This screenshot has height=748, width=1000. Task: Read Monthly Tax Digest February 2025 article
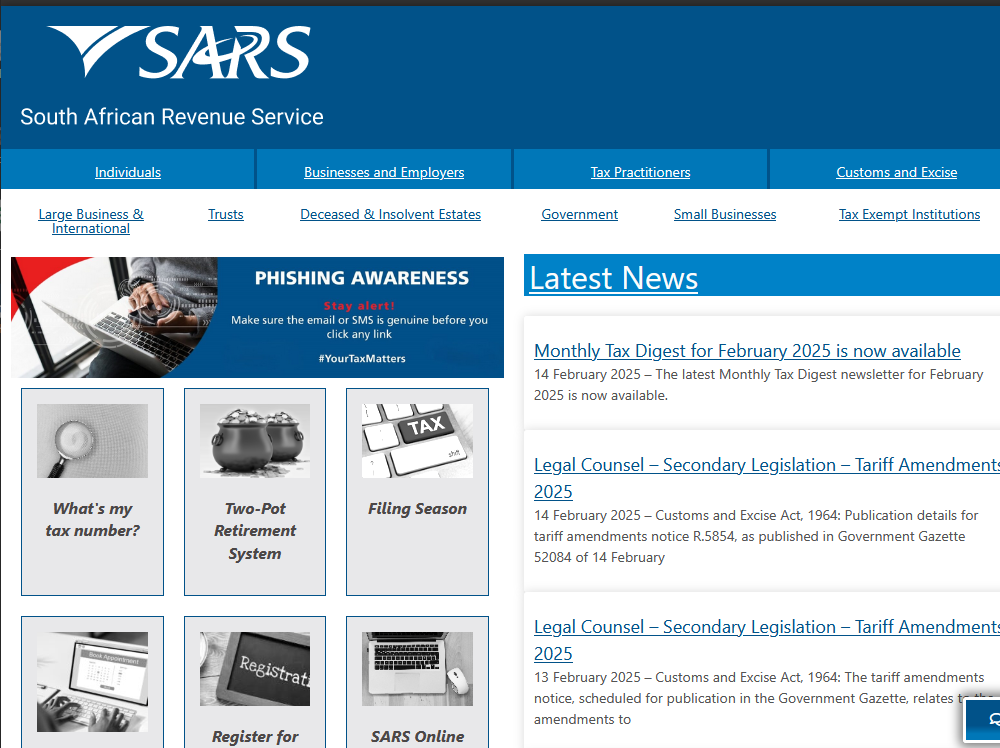point(747,351)
